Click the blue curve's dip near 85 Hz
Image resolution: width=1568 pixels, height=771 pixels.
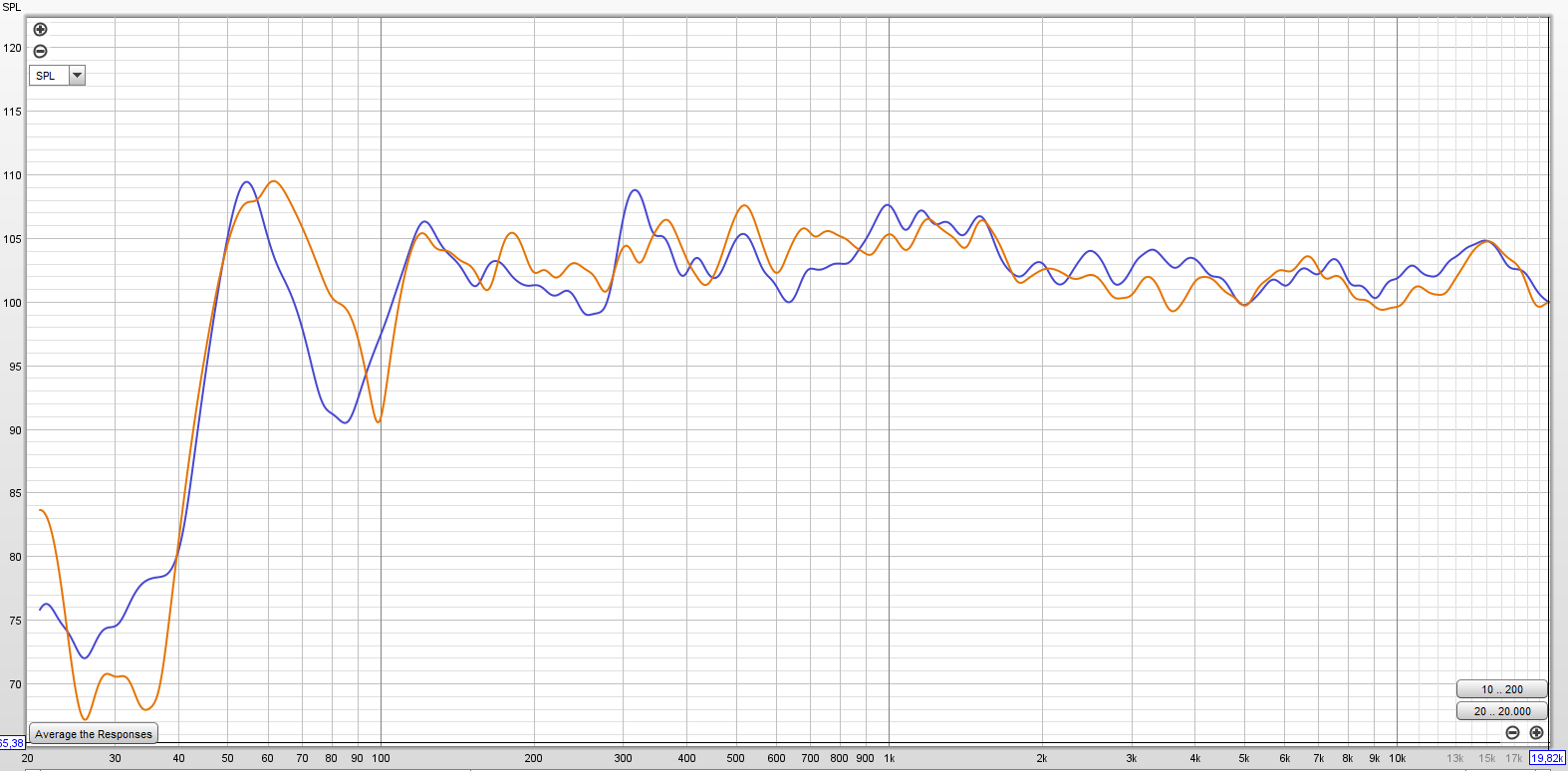pos(345,422)
